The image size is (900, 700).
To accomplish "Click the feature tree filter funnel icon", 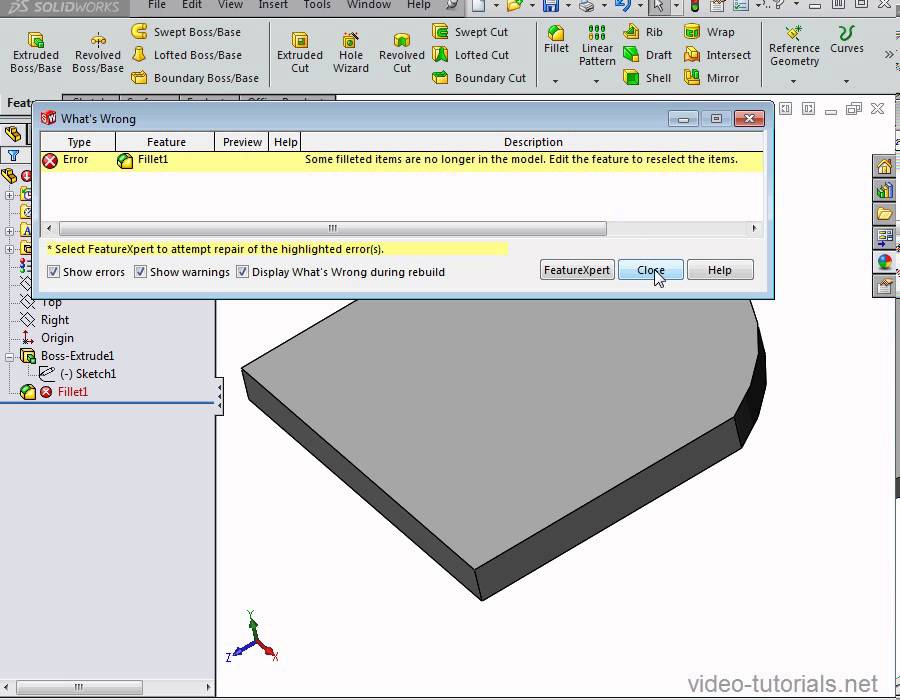I will pyautogui.click(x=13, y=155).
